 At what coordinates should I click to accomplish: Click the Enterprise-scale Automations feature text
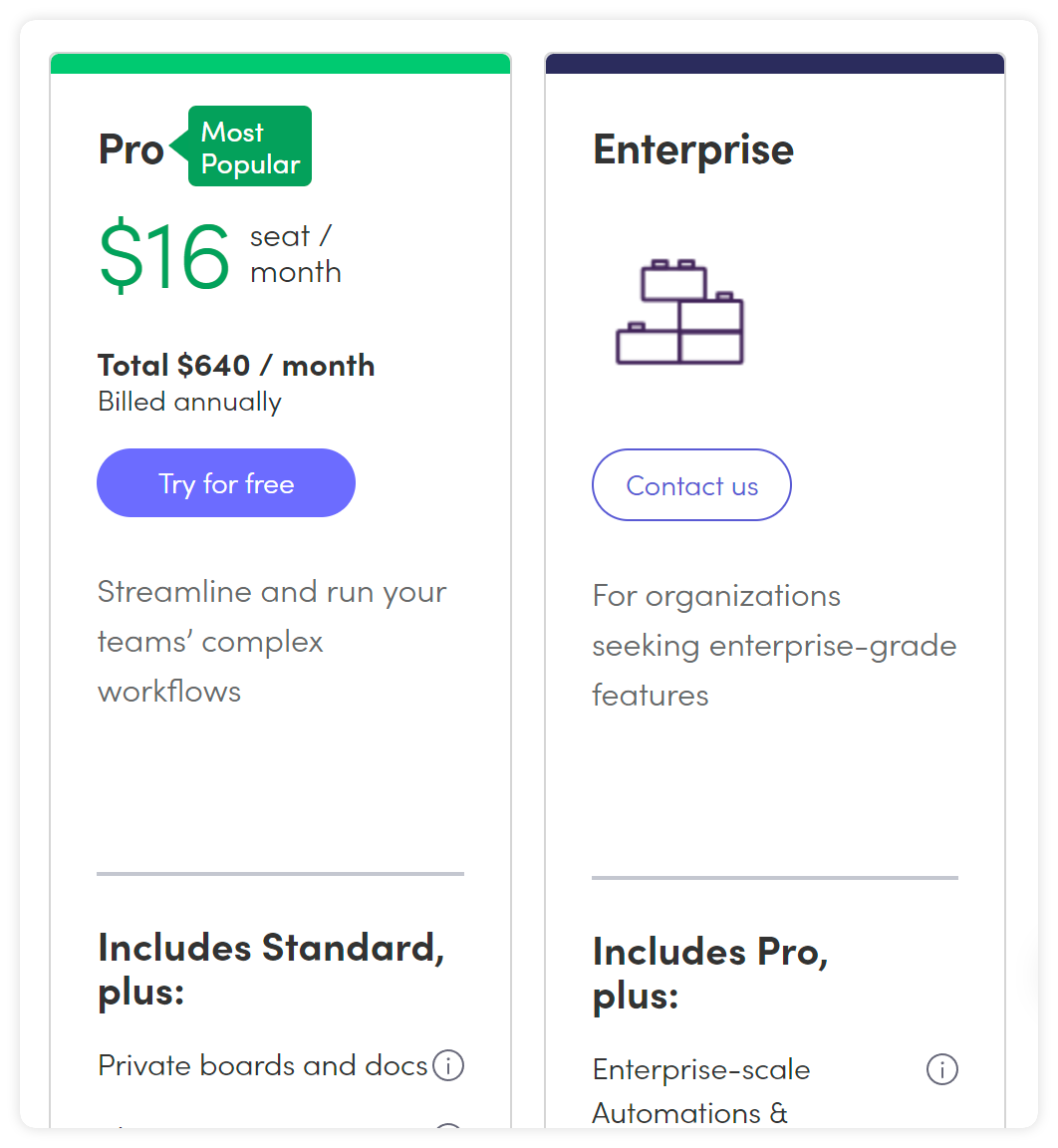(x=701, y=1090)
